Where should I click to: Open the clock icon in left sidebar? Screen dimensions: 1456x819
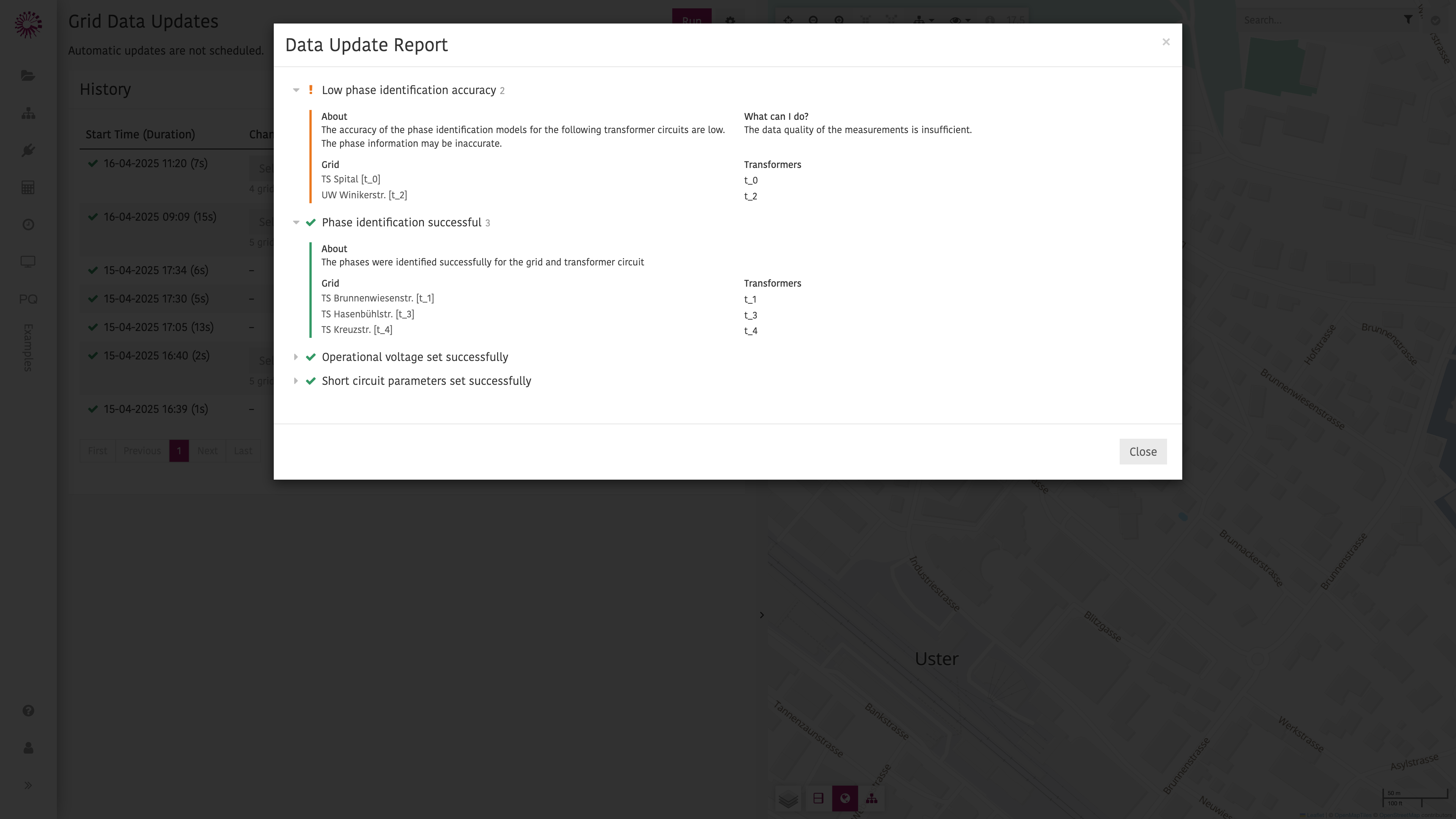28,225
